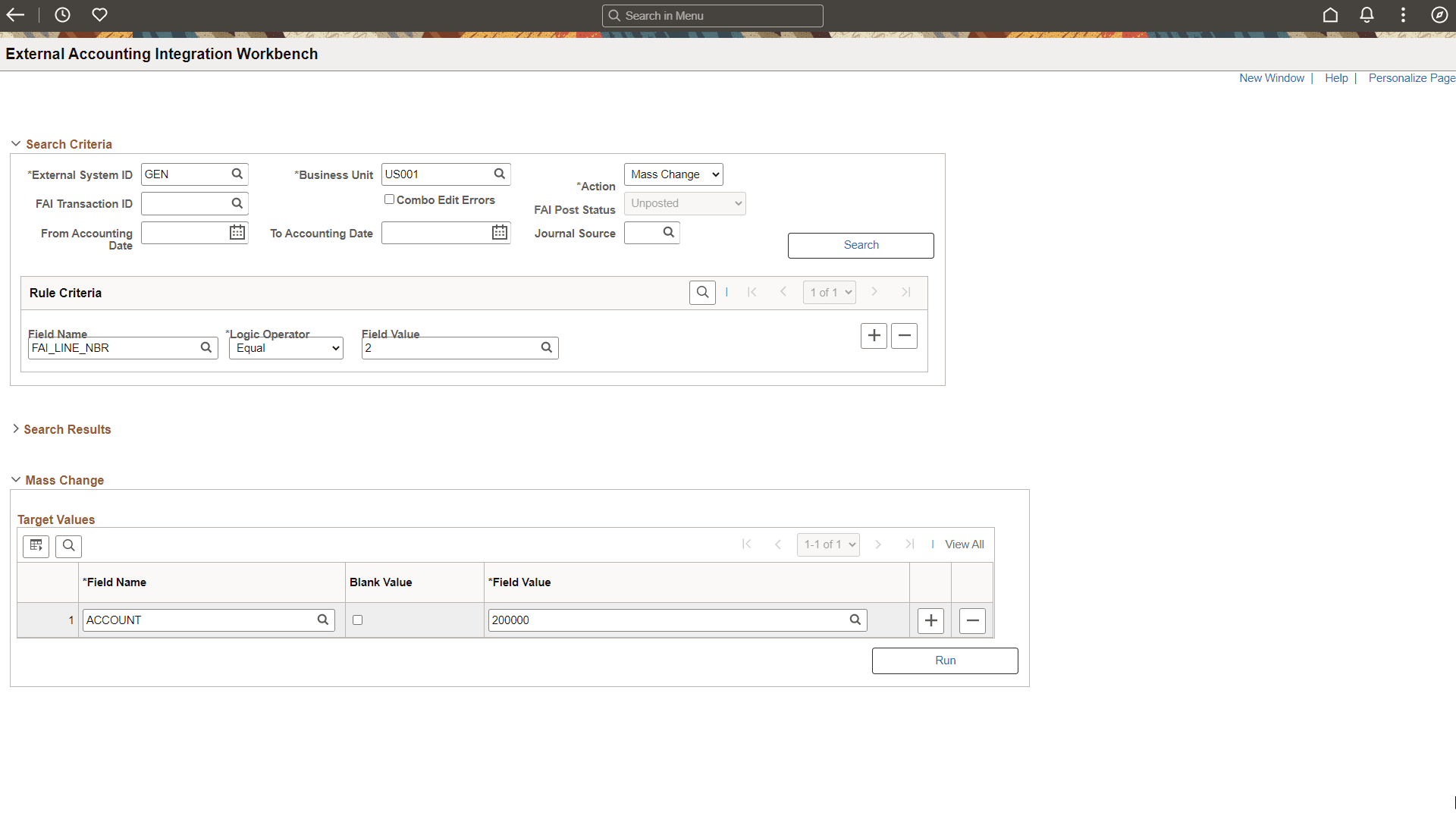Open the Business Unit lookup
The image size is (1456, 819).
[x=500, y=174]
